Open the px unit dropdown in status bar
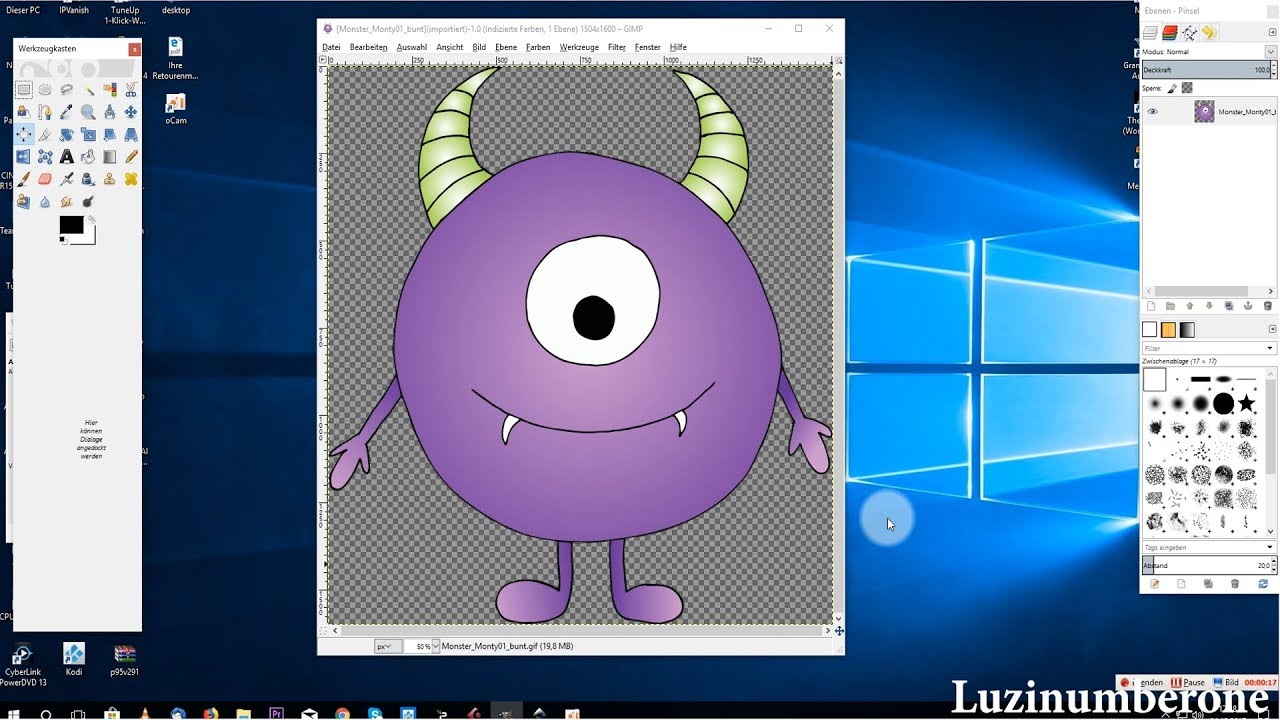Image resolution: width=1280 pixels, height=720 pixels. point(387,647)
